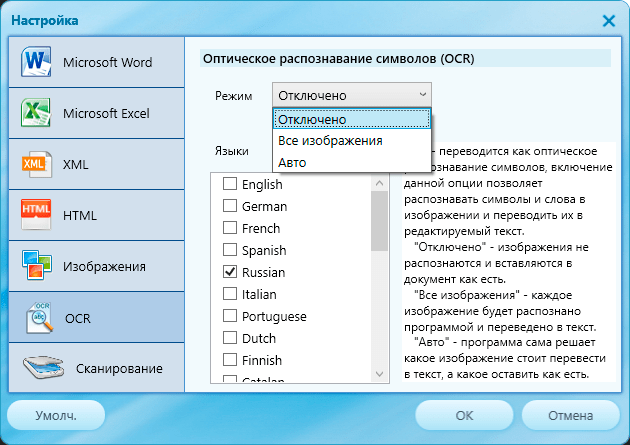
Task: Cancel with the Отмена button
Action: tap(571, 415)
